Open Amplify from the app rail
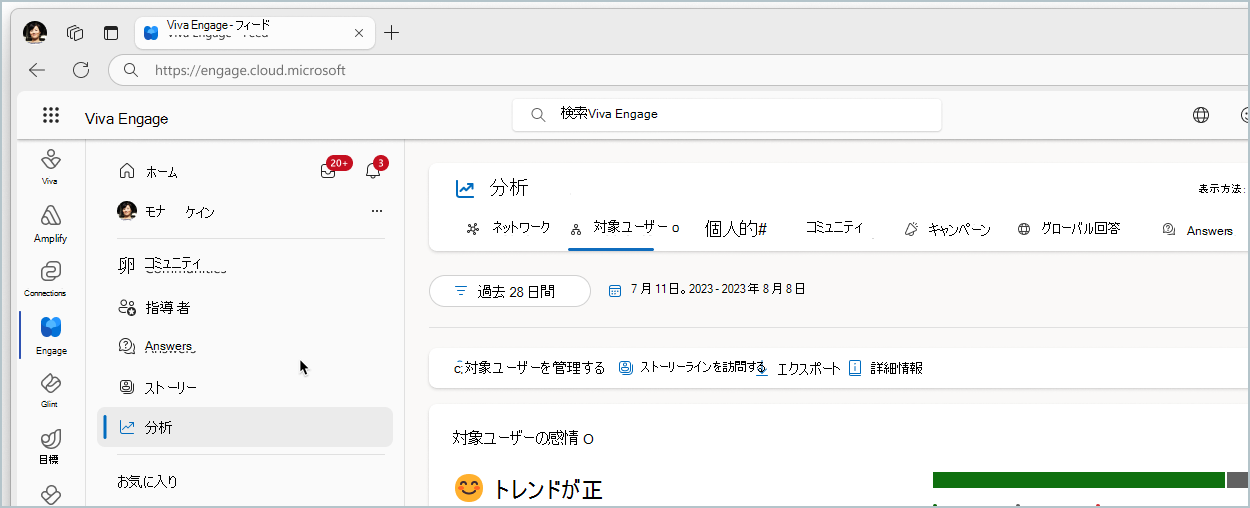Image resolution: width=1250 pixels, height=508 pixels. [x=50, y=223]
